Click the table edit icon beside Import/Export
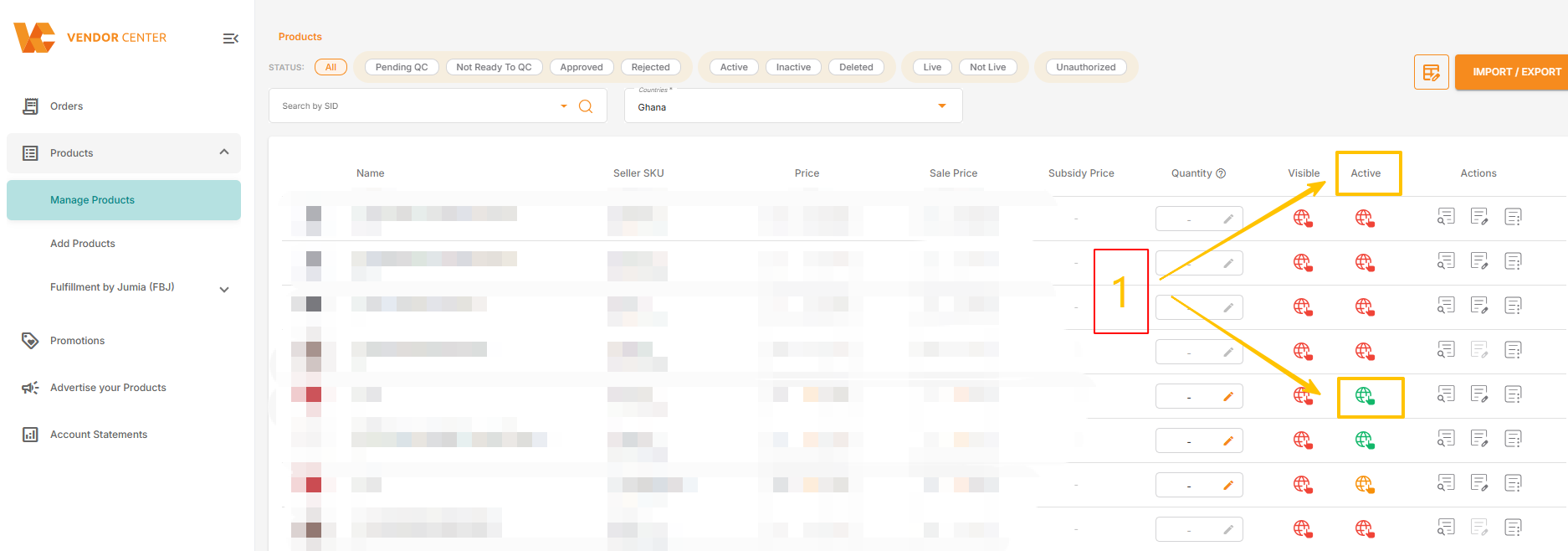 (x=1431, y=73)
